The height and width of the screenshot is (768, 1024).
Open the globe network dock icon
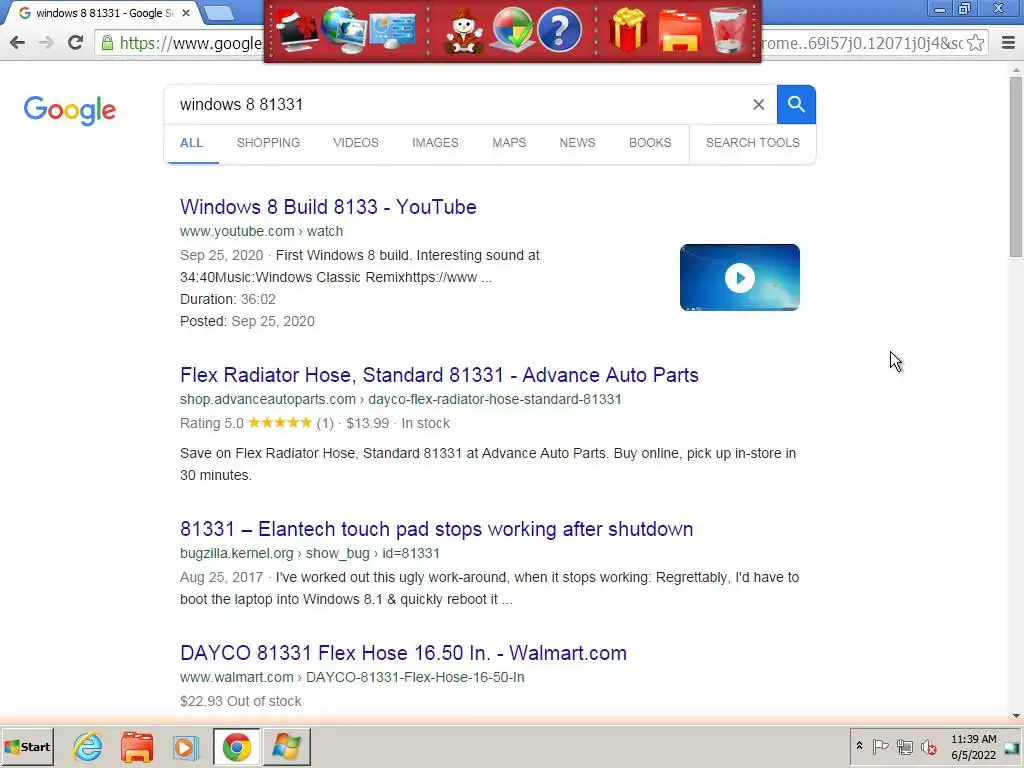344,30
